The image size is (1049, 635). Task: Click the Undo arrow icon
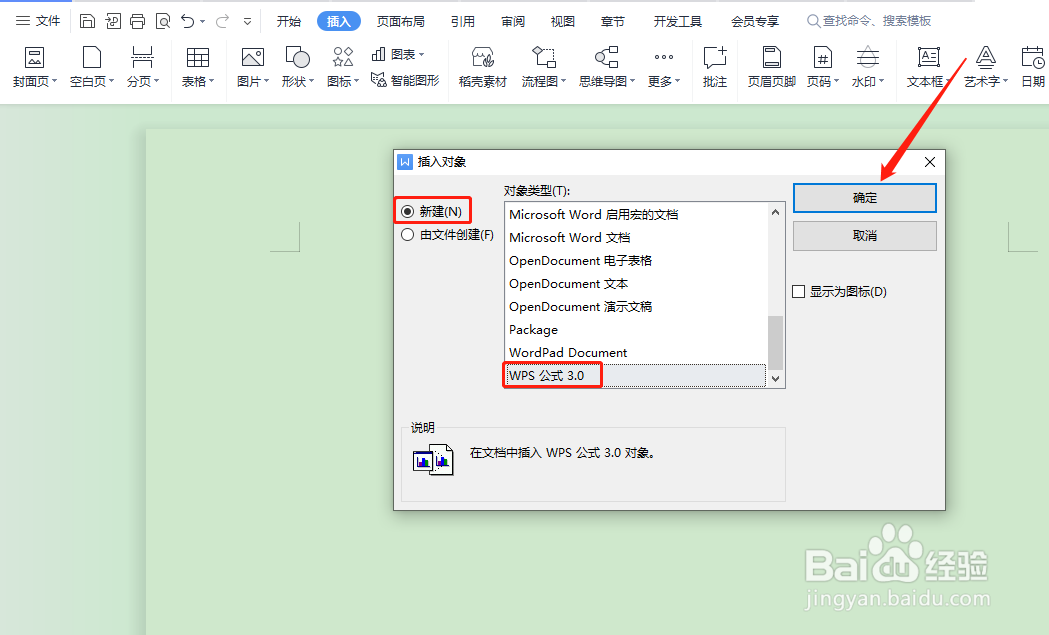coord(188,21)
